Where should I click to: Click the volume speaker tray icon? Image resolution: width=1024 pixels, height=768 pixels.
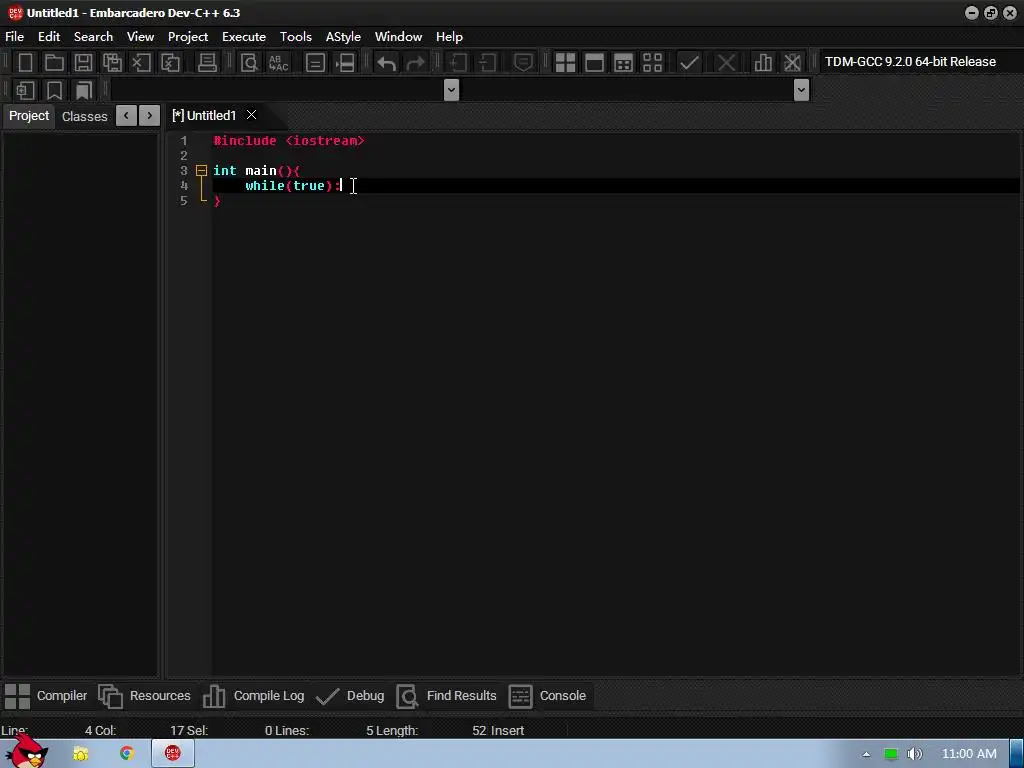click(x=914, y=754)
